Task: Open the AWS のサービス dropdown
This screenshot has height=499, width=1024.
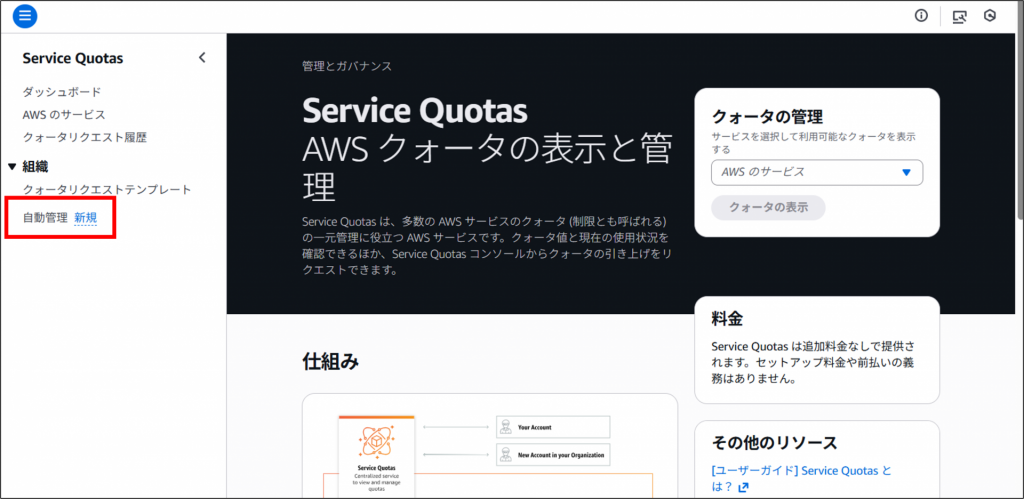Action: click(x=816, y=172)
